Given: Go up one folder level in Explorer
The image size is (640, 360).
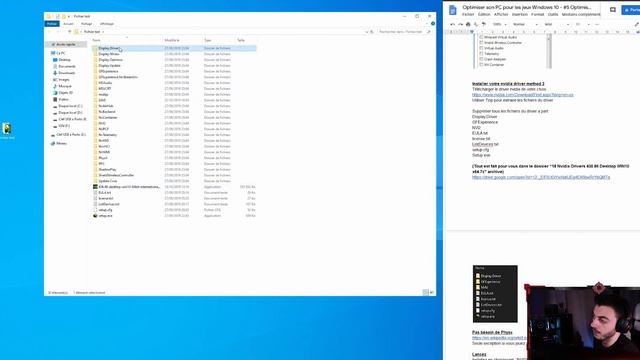Looking at the screenshot, I should (x=69, y=31).
